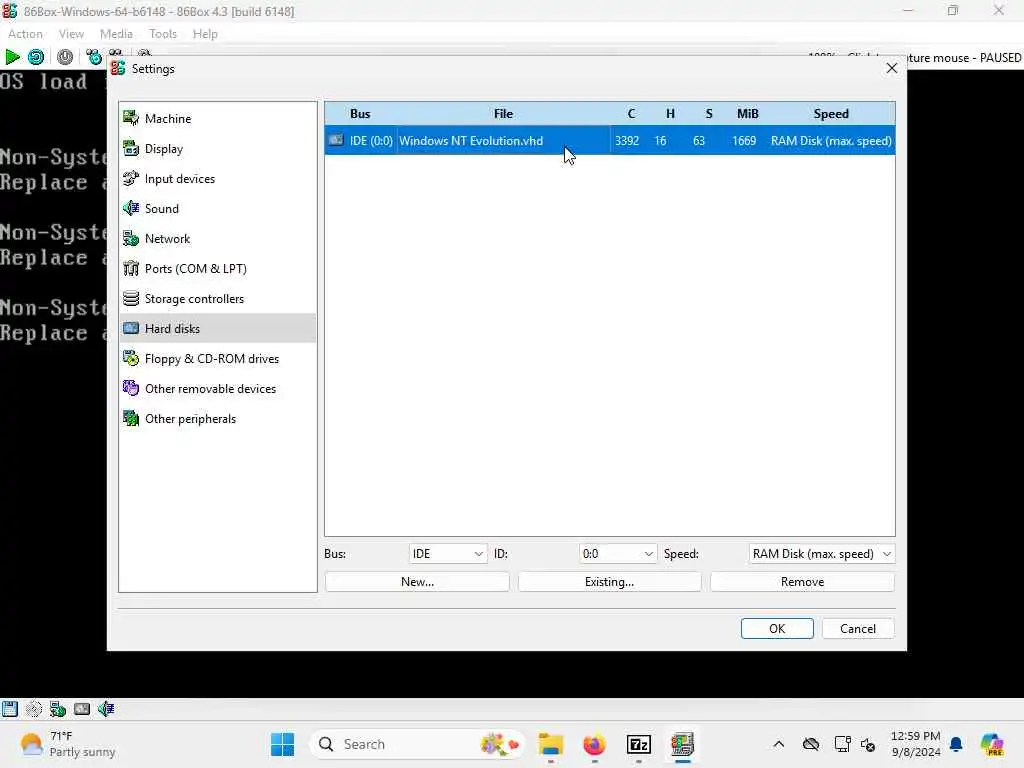Screen dimensions: 1024x768
Task: Click the H heads column header
Action: pyautogui.click(x=670, y=114)
